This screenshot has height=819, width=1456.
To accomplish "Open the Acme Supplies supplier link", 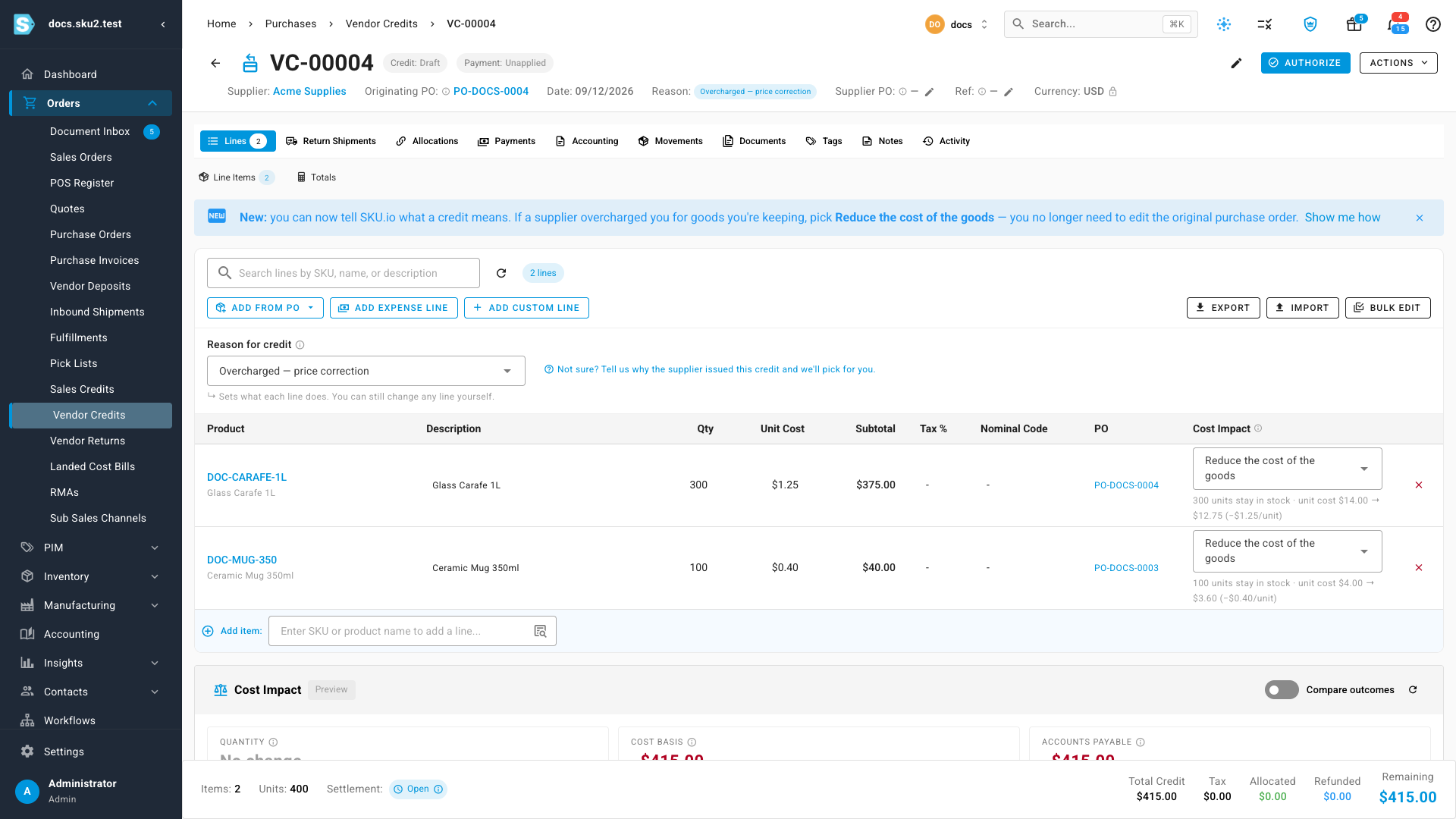I will coord(309,92).
